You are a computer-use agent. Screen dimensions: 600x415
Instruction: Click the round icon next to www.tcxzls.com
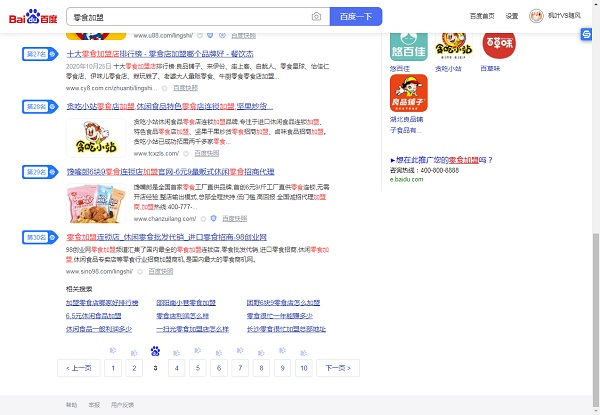tap(186, 154)
